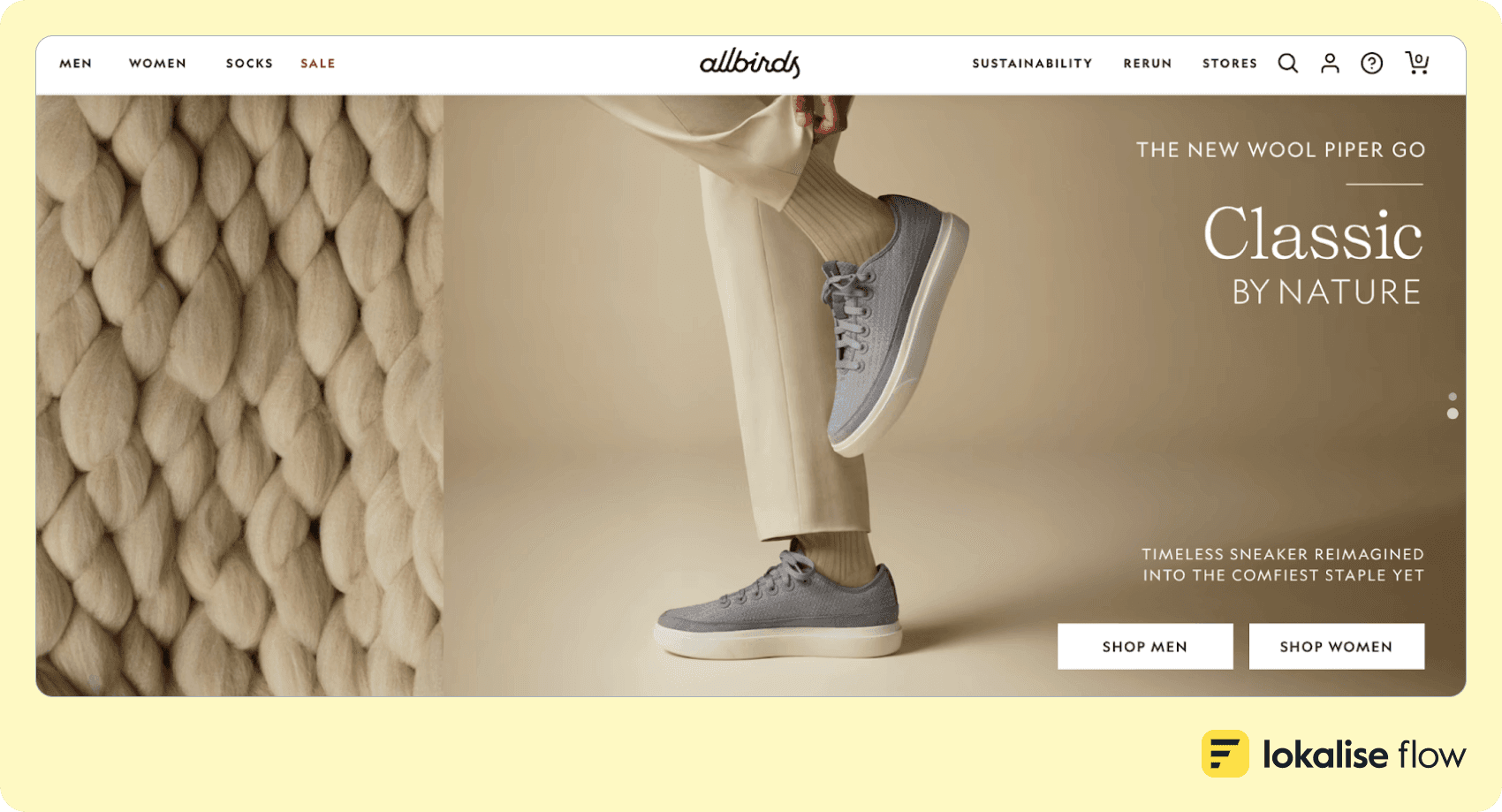
Task: Open the Socks menu
Action: tap(249, 64)
